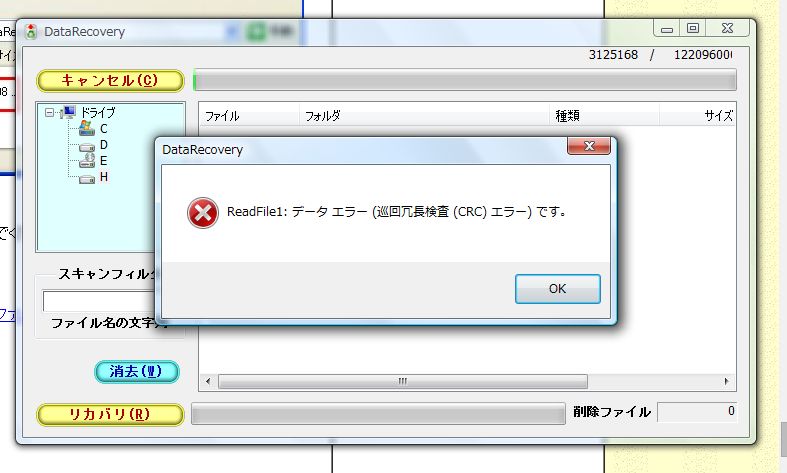This screenshot has width=787, height=473.
Task: Sort by the ファイル column header
Action: point(249,116)
